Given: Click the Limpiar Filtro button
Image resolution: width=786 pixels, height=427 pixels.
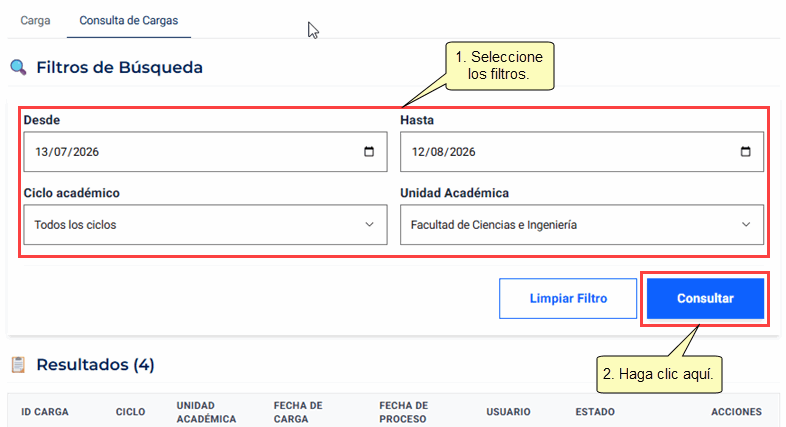Looking at the screenshot, I should click(568, 298).
